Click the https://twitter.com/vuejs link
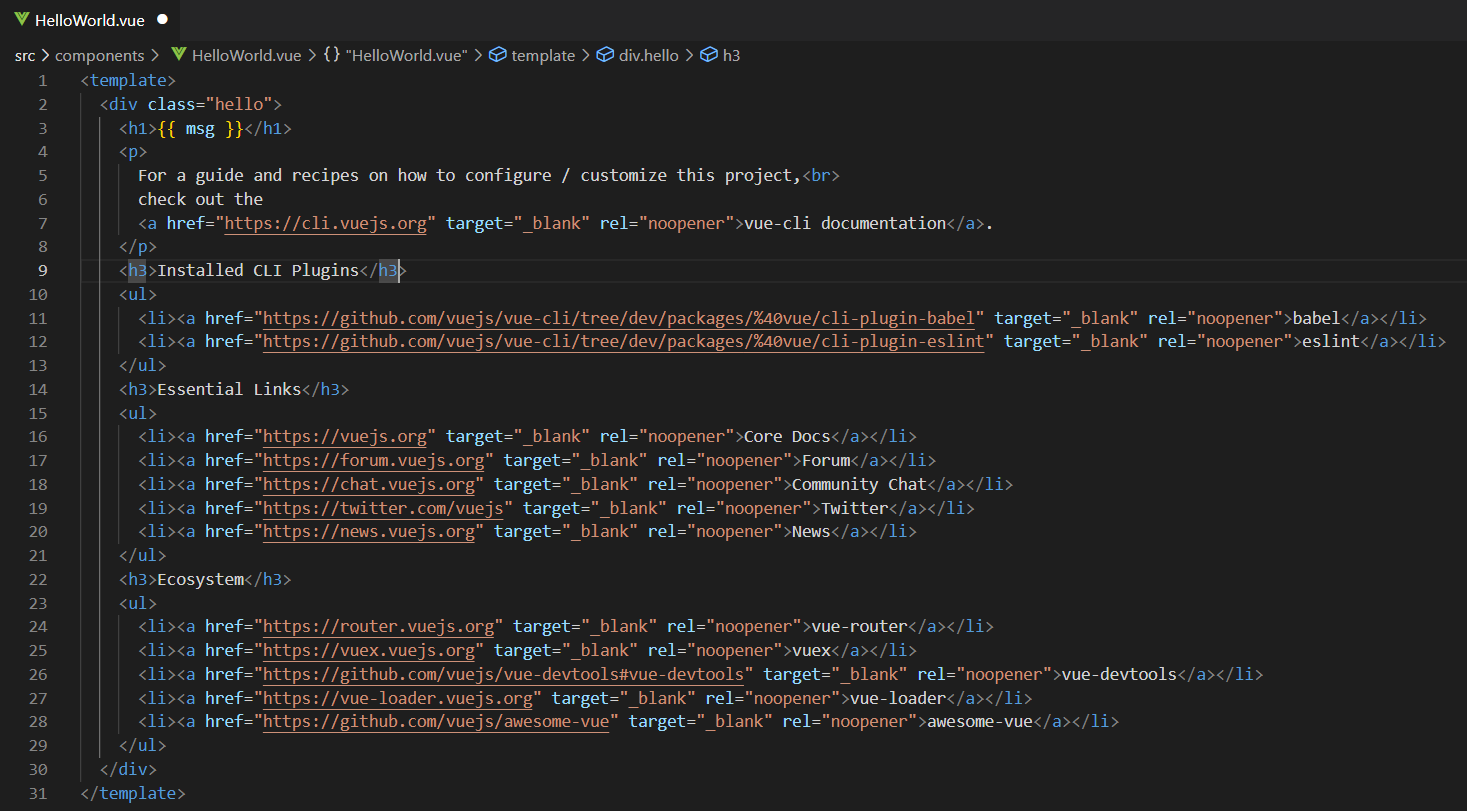Screen dimensions: 1467x811 383,508
